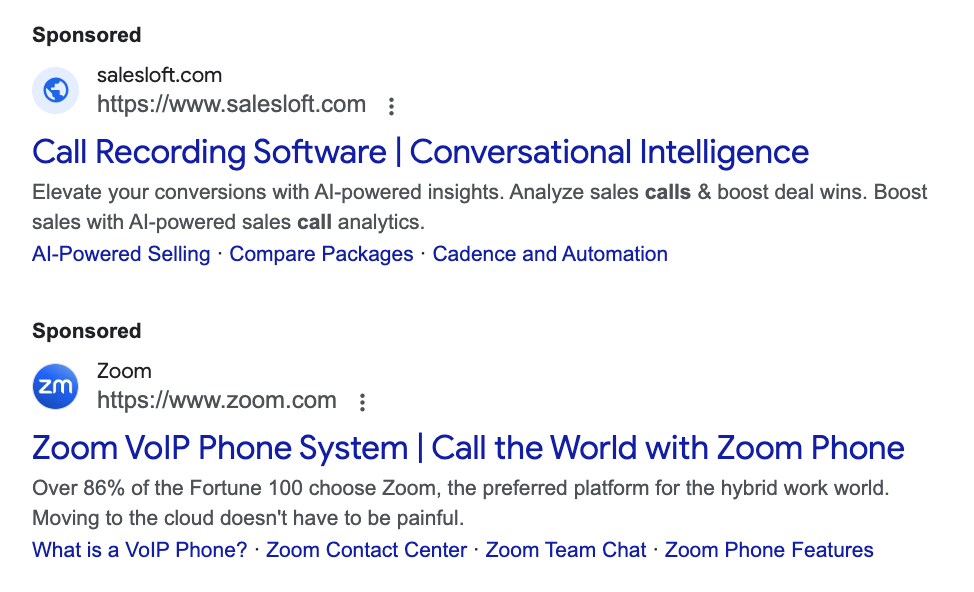This screenshot has height=592, width=974.
Task: Click the Zoom logo icon
Action: point(56,387)
